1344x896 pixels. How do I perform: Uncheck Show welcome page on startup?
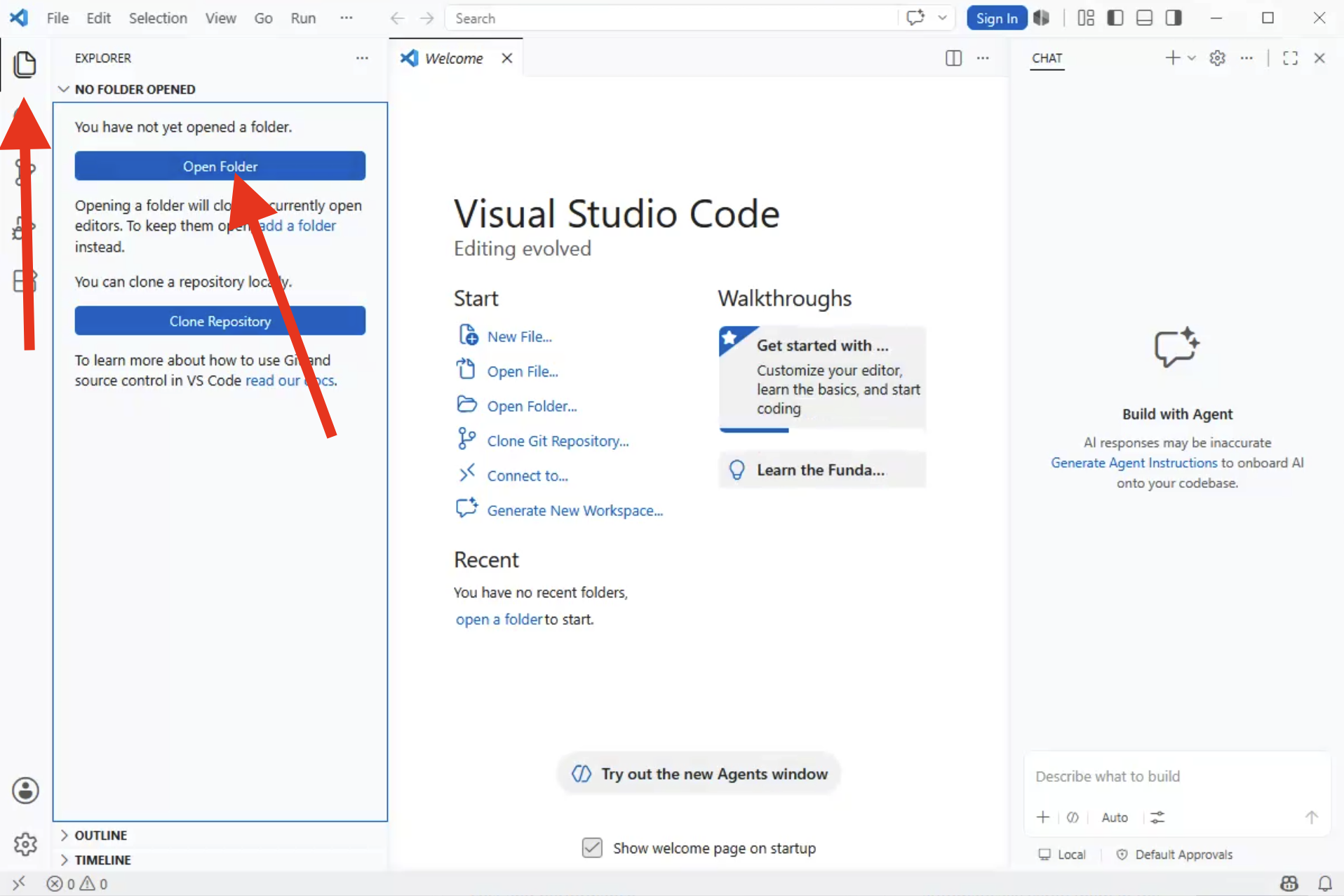[592, 848]
